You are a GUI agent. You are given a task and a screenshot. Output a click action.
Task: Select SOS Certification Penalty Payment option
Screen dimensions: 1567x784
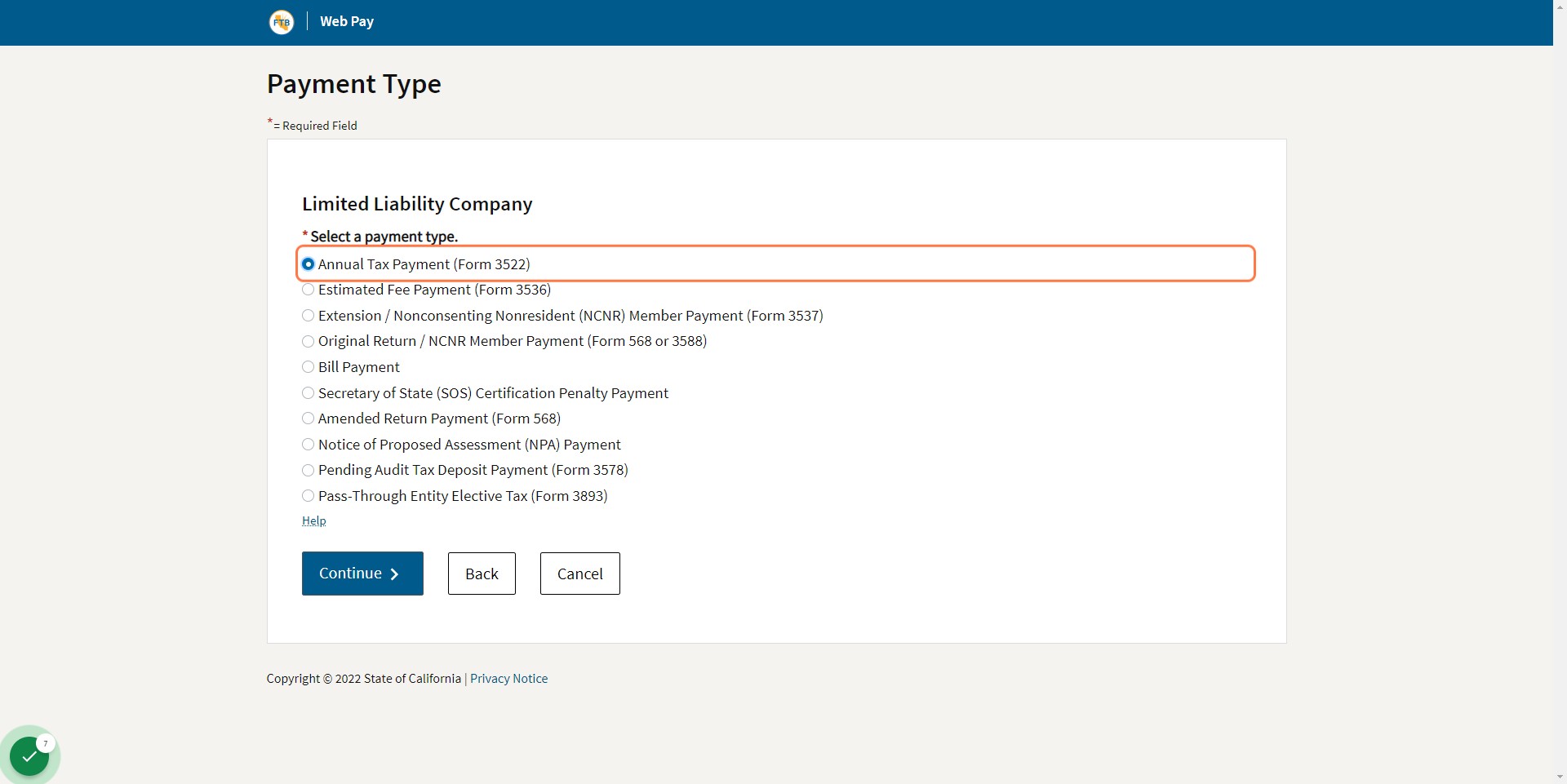pyautogui.click(x=308, y=393)
